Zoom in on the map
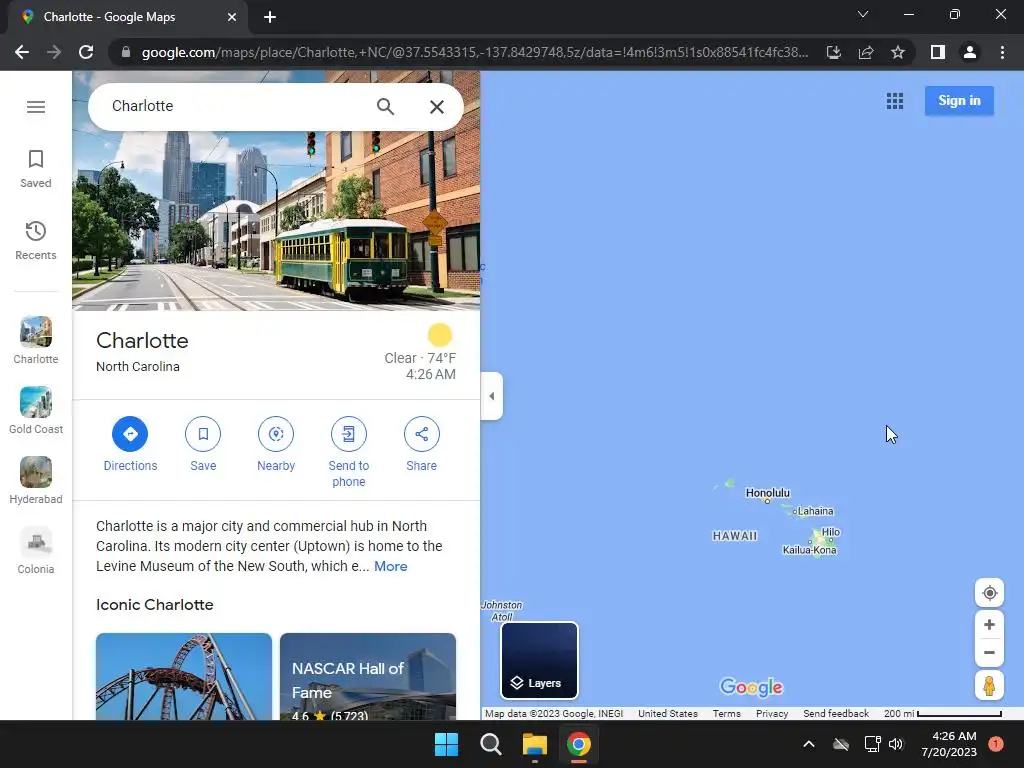Viewport: 1024px width, 768px height. 989,624
